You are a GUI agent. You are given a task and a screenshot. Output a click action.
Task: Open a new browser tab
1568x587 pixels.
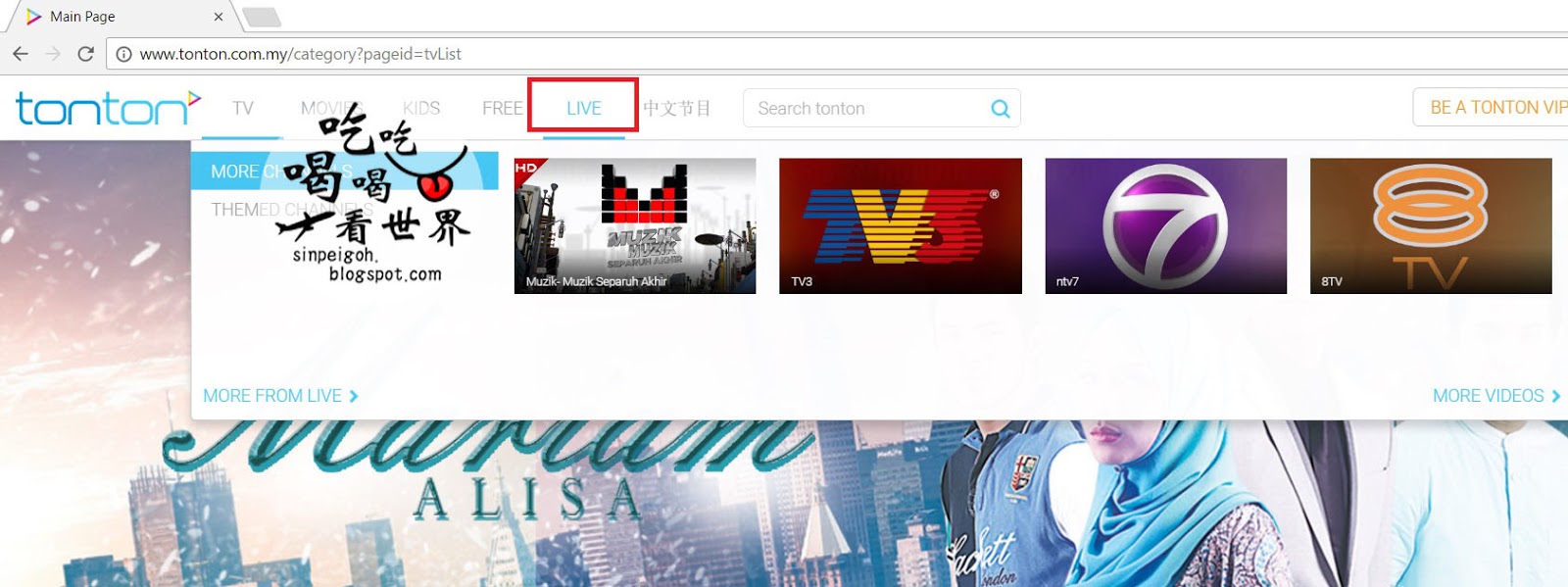261,17
